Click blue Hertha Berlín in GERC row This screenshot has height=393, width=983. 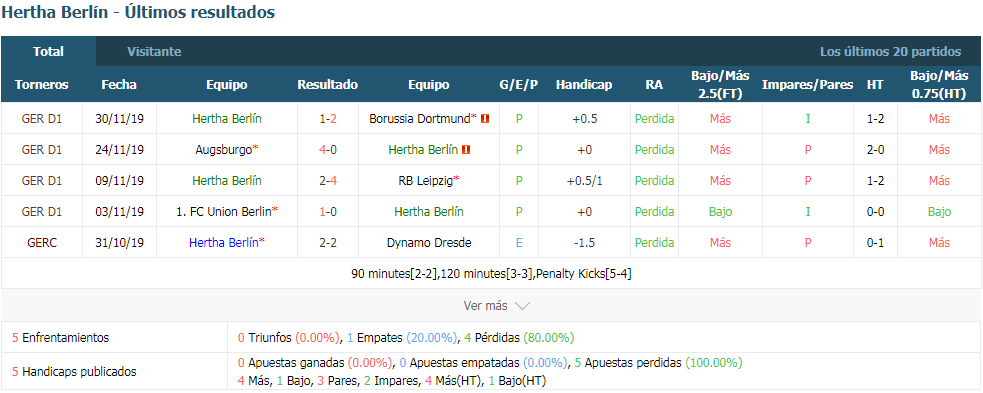[x=224, y=243]
